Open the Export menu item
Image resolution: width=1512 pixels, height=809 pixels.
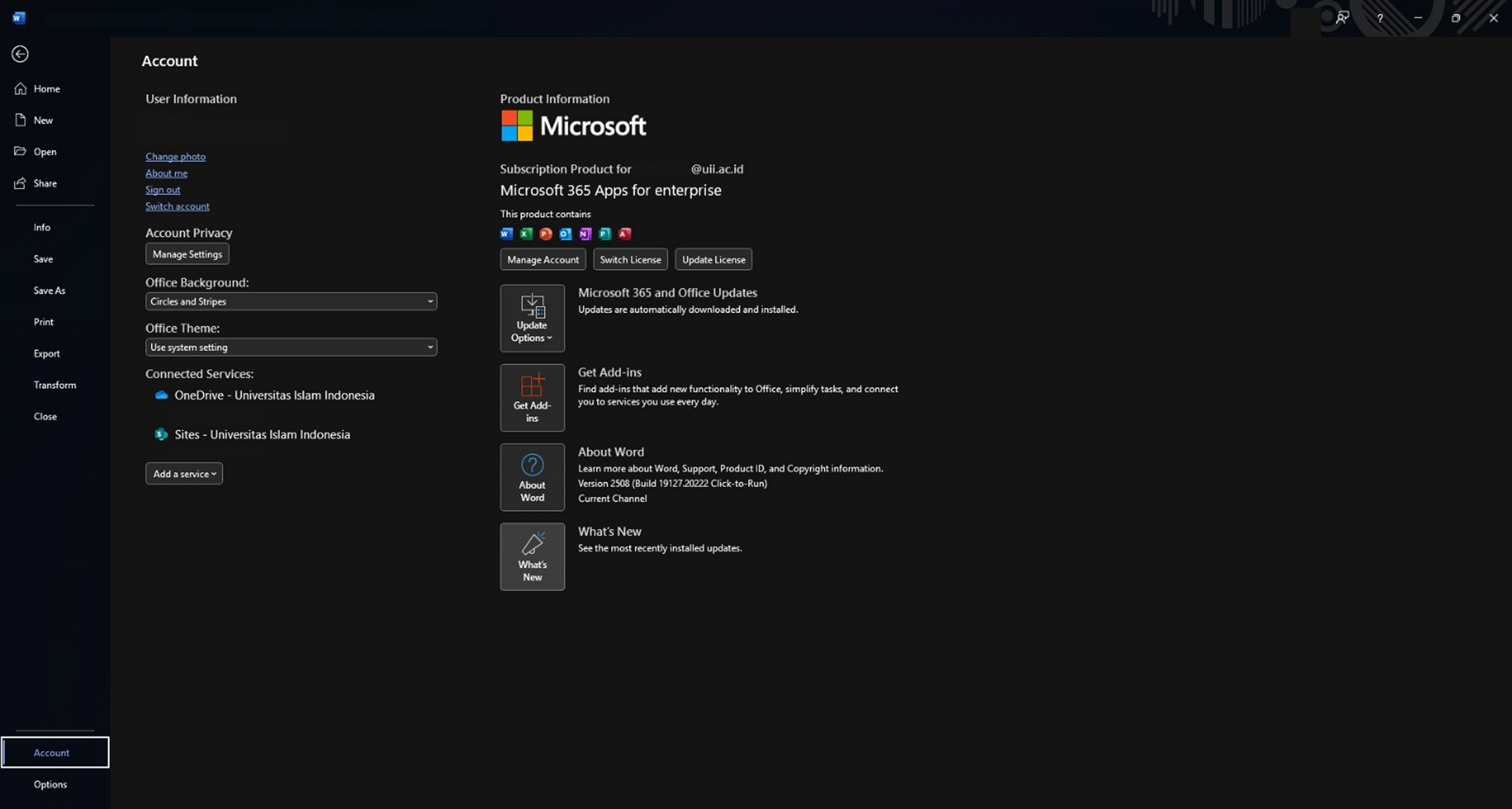tap(46, 353)
